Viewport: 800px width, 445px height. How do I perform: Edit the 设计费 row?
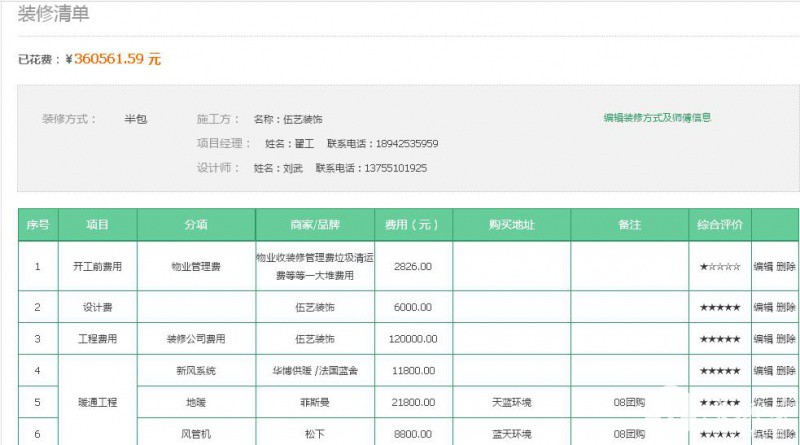point(763,307)
